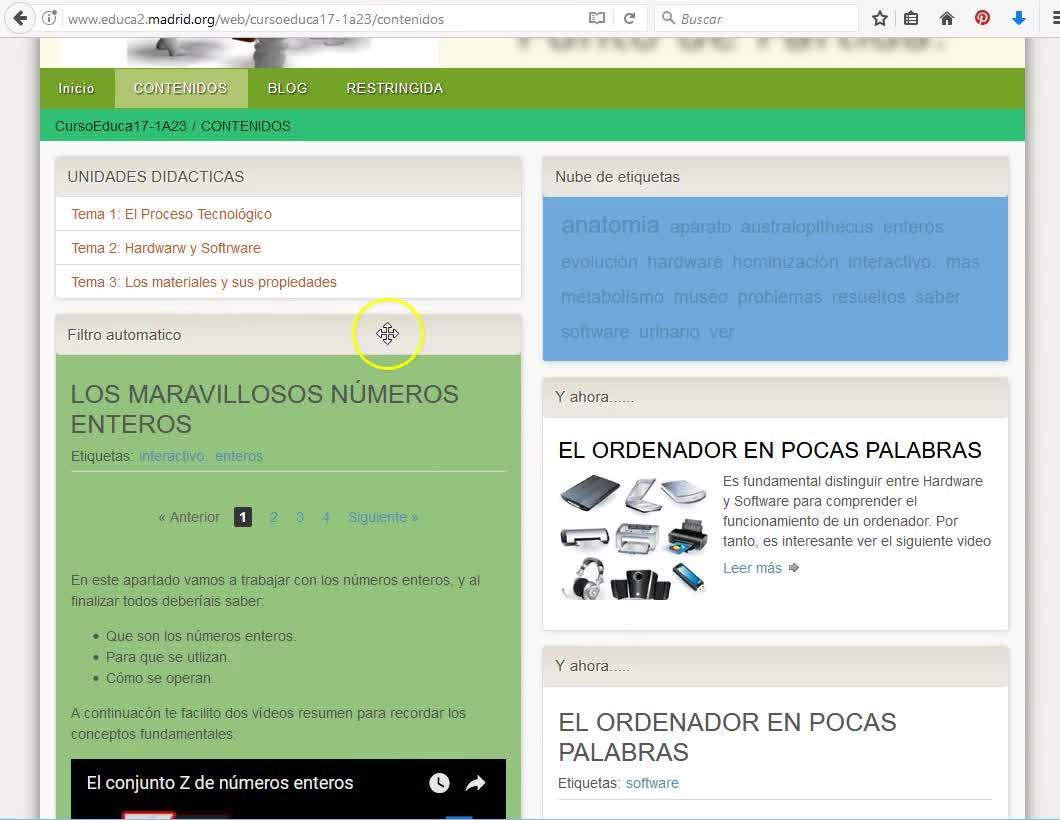Screen dimensions: 1060x820
Task: Click the museo tag in the cloud
Action: 700,297
